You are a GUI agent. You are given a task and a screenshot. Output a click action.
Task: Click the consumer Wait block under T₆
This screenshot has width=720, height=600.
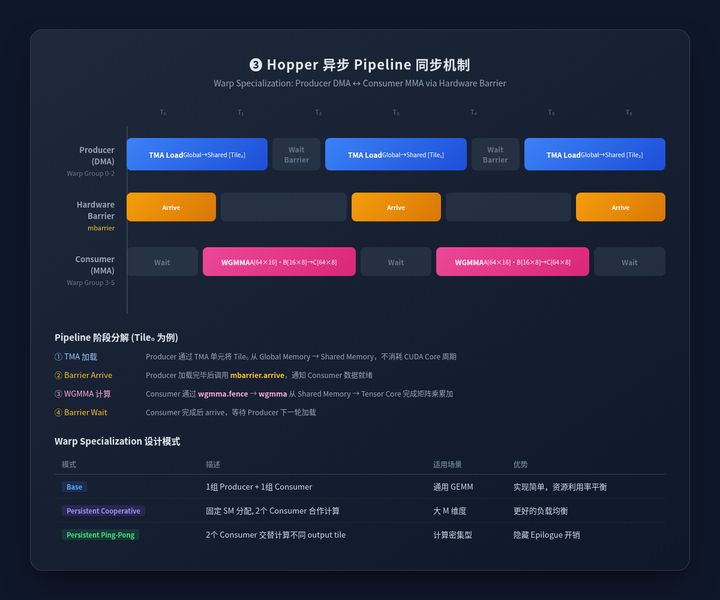tap(630, 262)
